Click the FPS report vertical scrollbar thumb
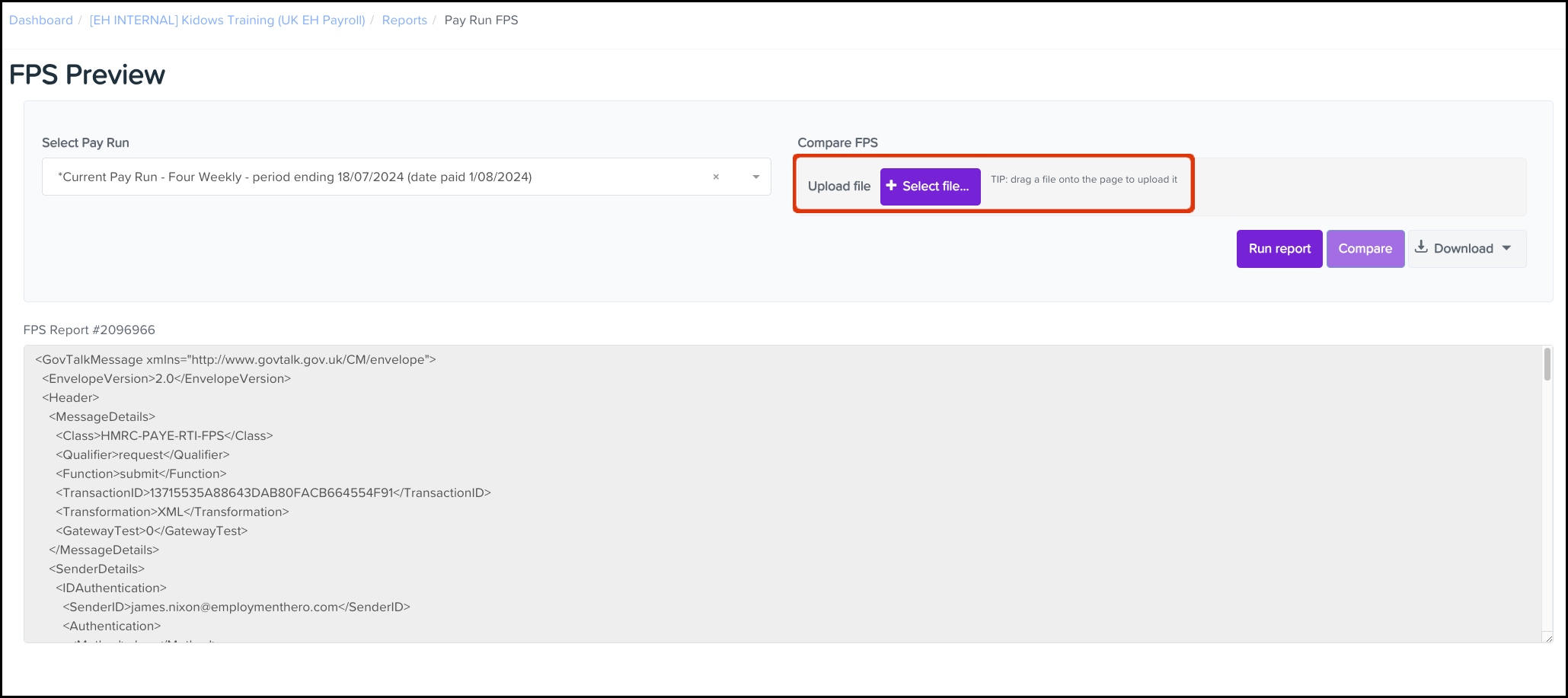1568x698 pixels. tap(1547, 365)
